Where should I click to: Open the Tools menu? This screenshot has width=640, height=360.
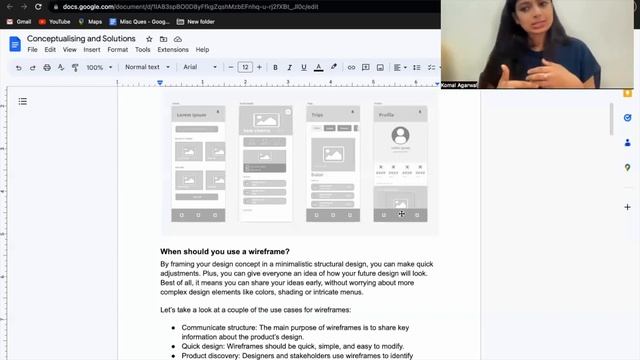[x=142, y=50]
